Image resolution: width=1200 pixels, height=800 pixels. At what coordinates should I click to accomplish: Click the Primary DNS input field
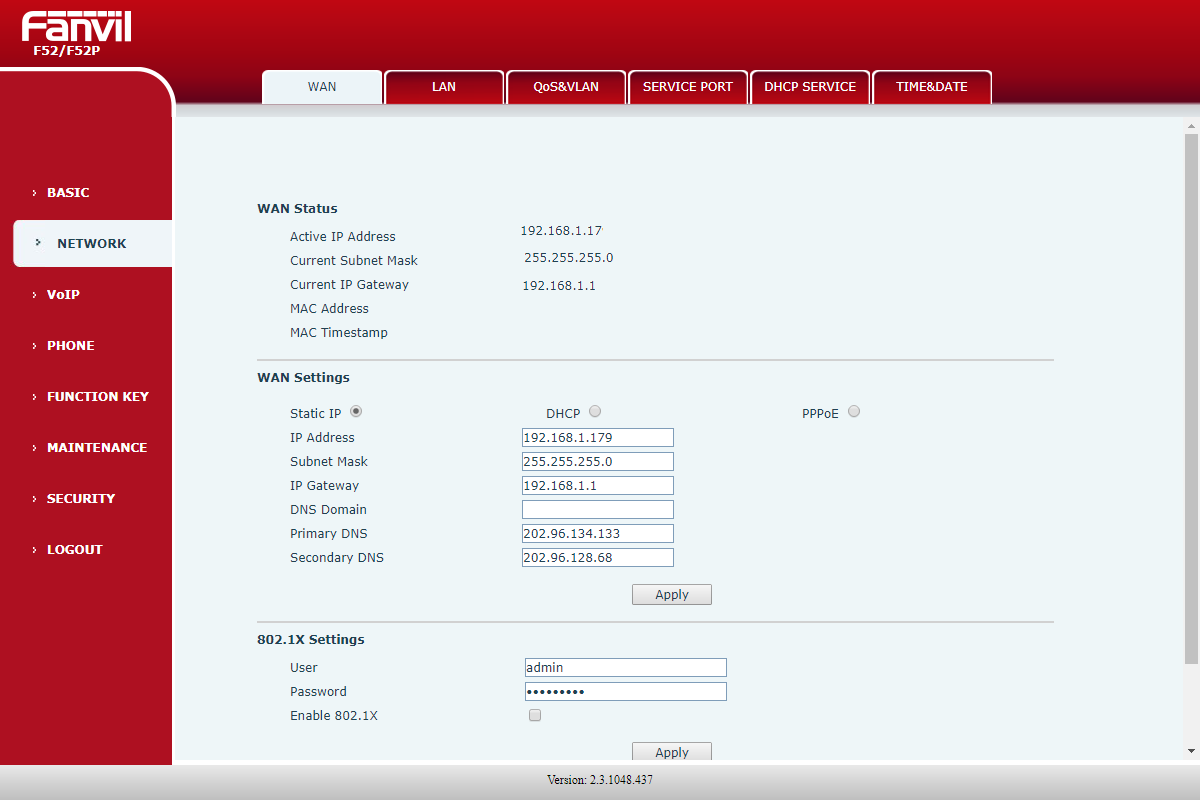pyautogui.click(x=598, y=534)
